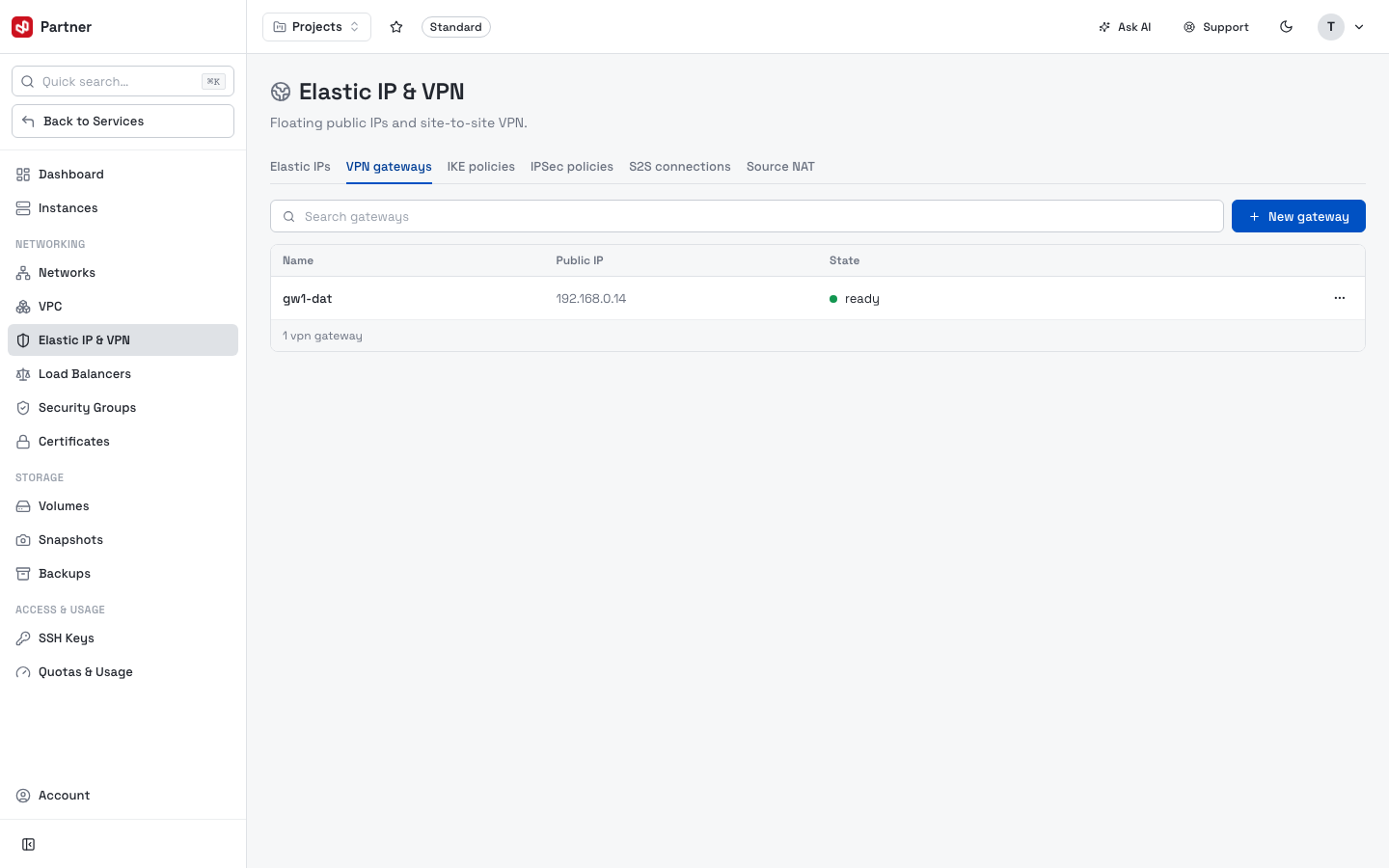Click the Standard plan badge
Viewport: 1389px width, 868px height.
click(x=456, y=27)
